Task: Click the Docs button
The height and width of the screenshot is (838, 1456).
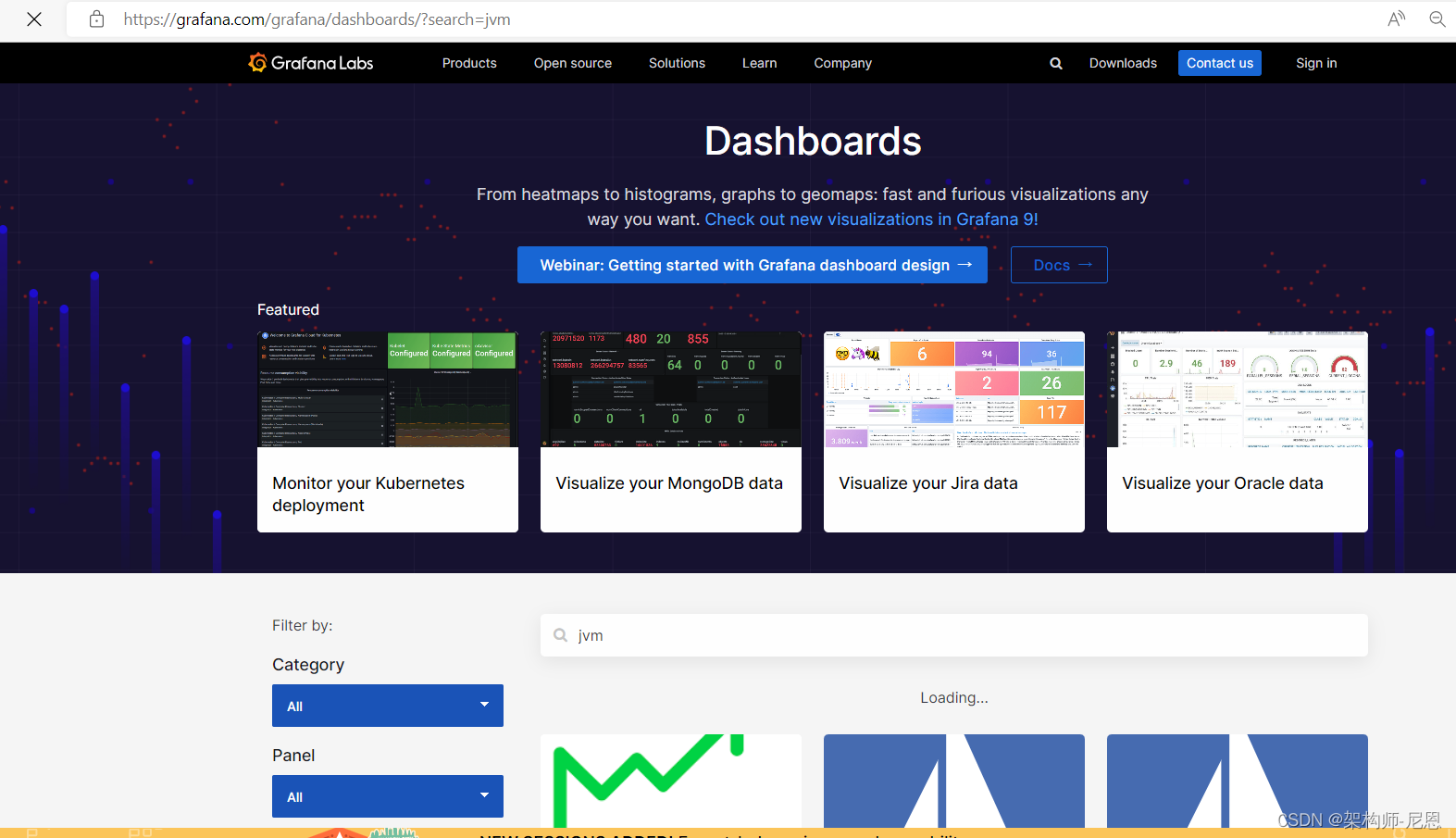Action: (1059, 265)
